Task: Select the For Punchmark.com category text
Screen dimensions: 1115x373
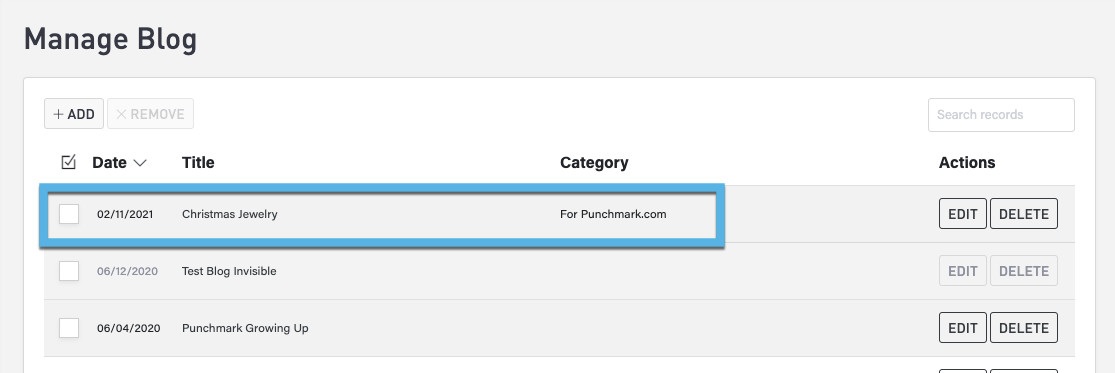Action: (613, 214)
